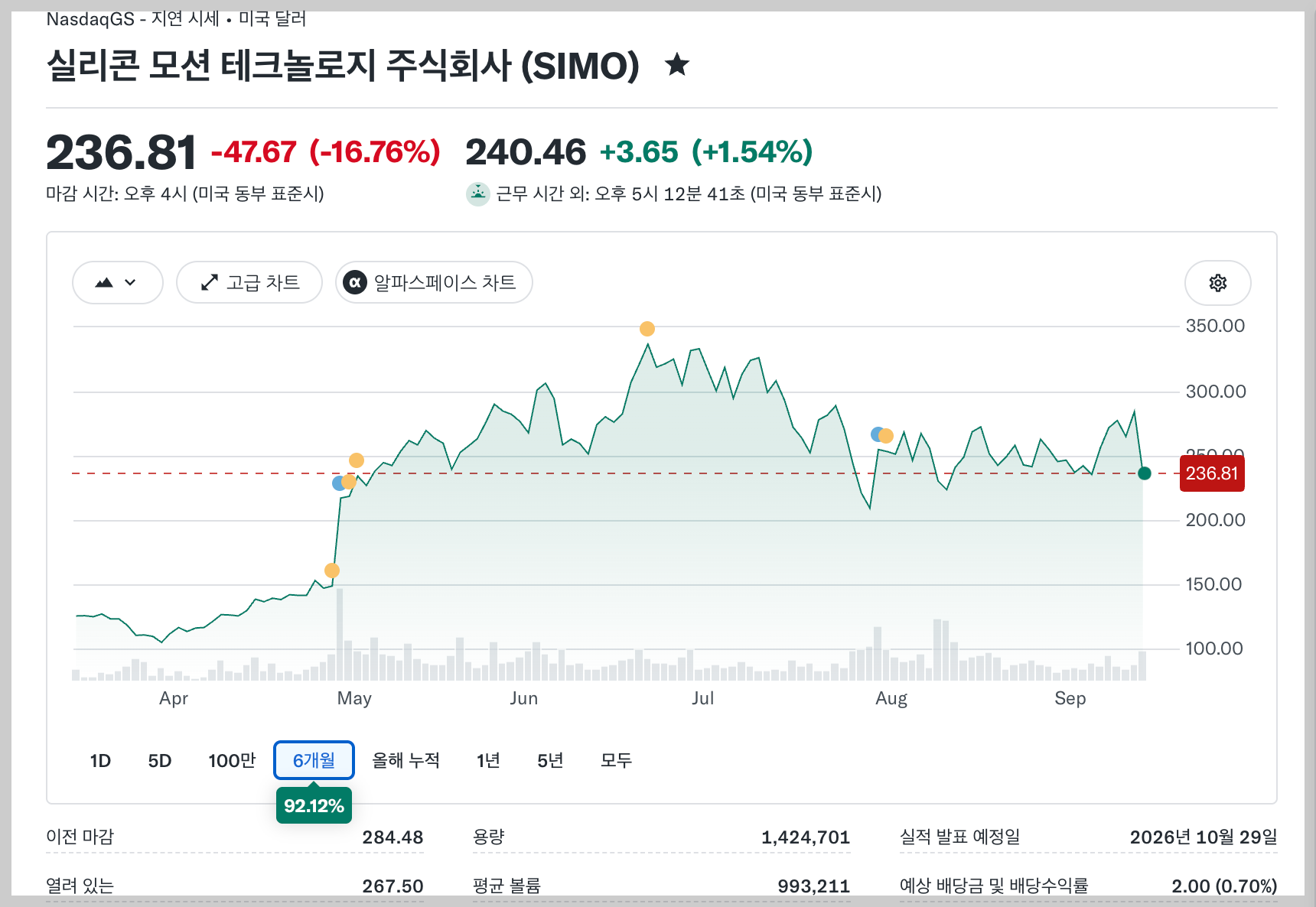Click the tallest volume bar in late April
This screenshot has width=1316, height=907.
[340, 634]
